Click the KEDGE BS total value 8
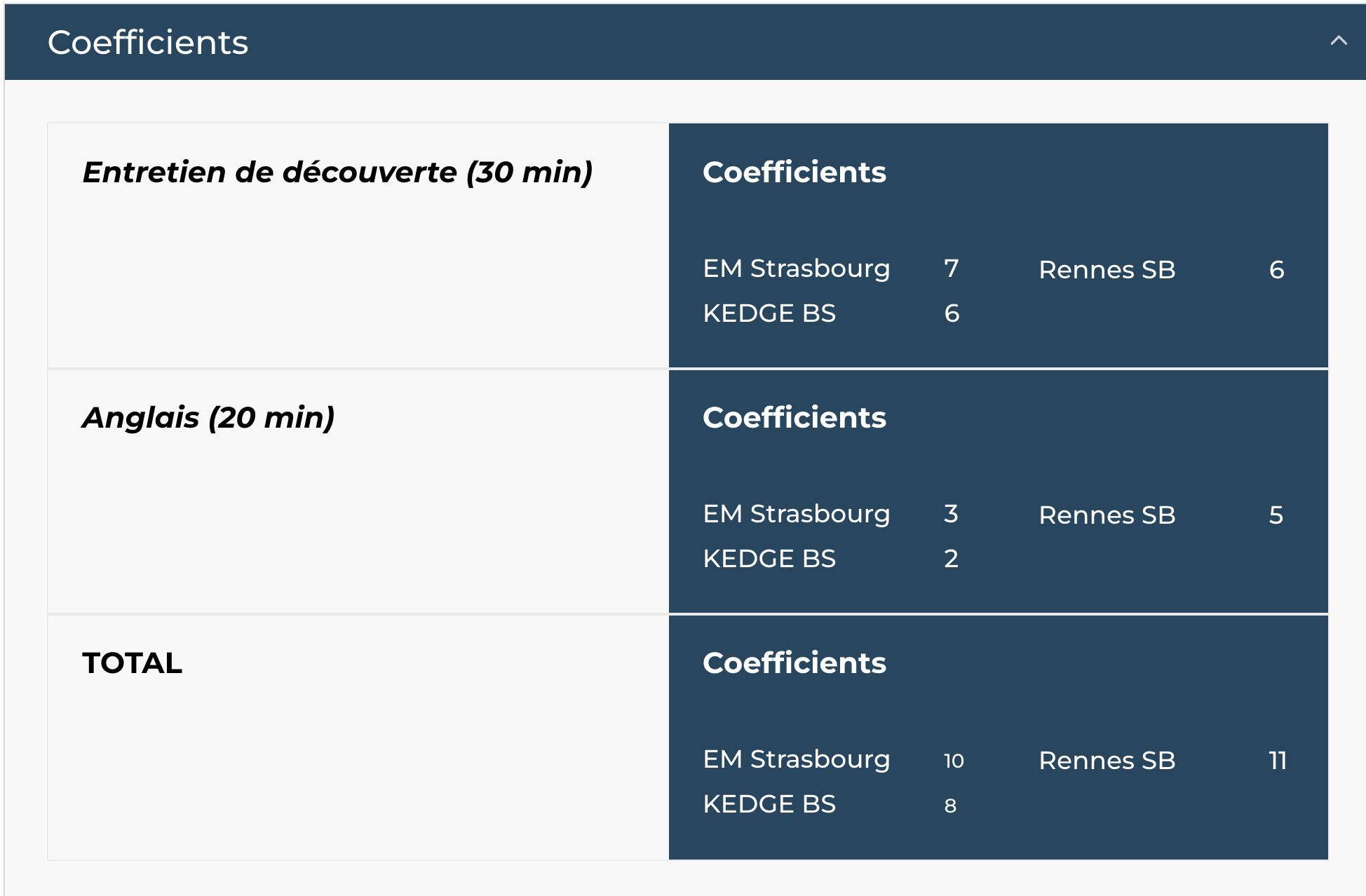This screenshot has height=896, width=1366. click(x=950, y=806)
